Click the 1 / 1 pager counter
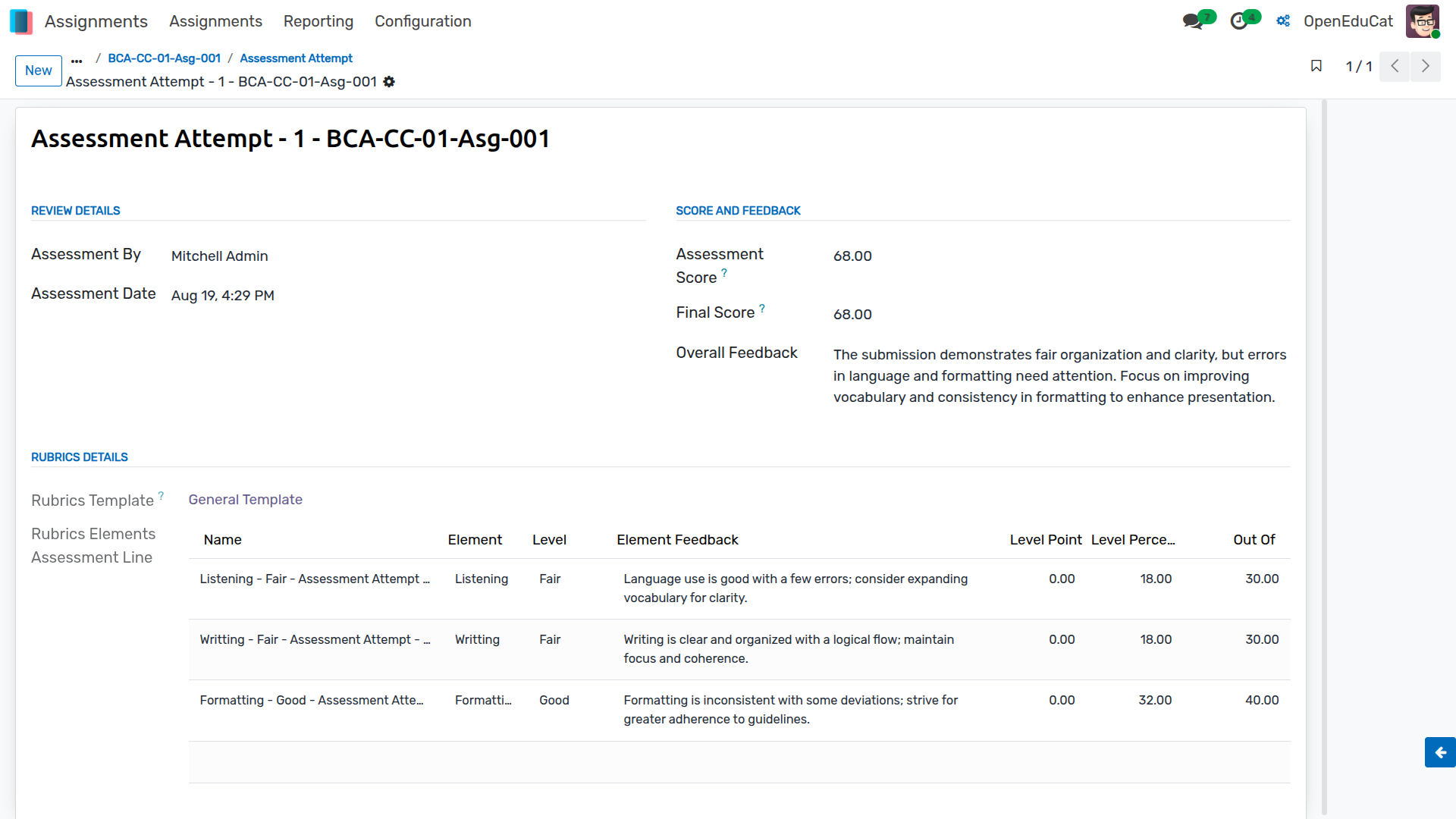 click(1359, 67)
